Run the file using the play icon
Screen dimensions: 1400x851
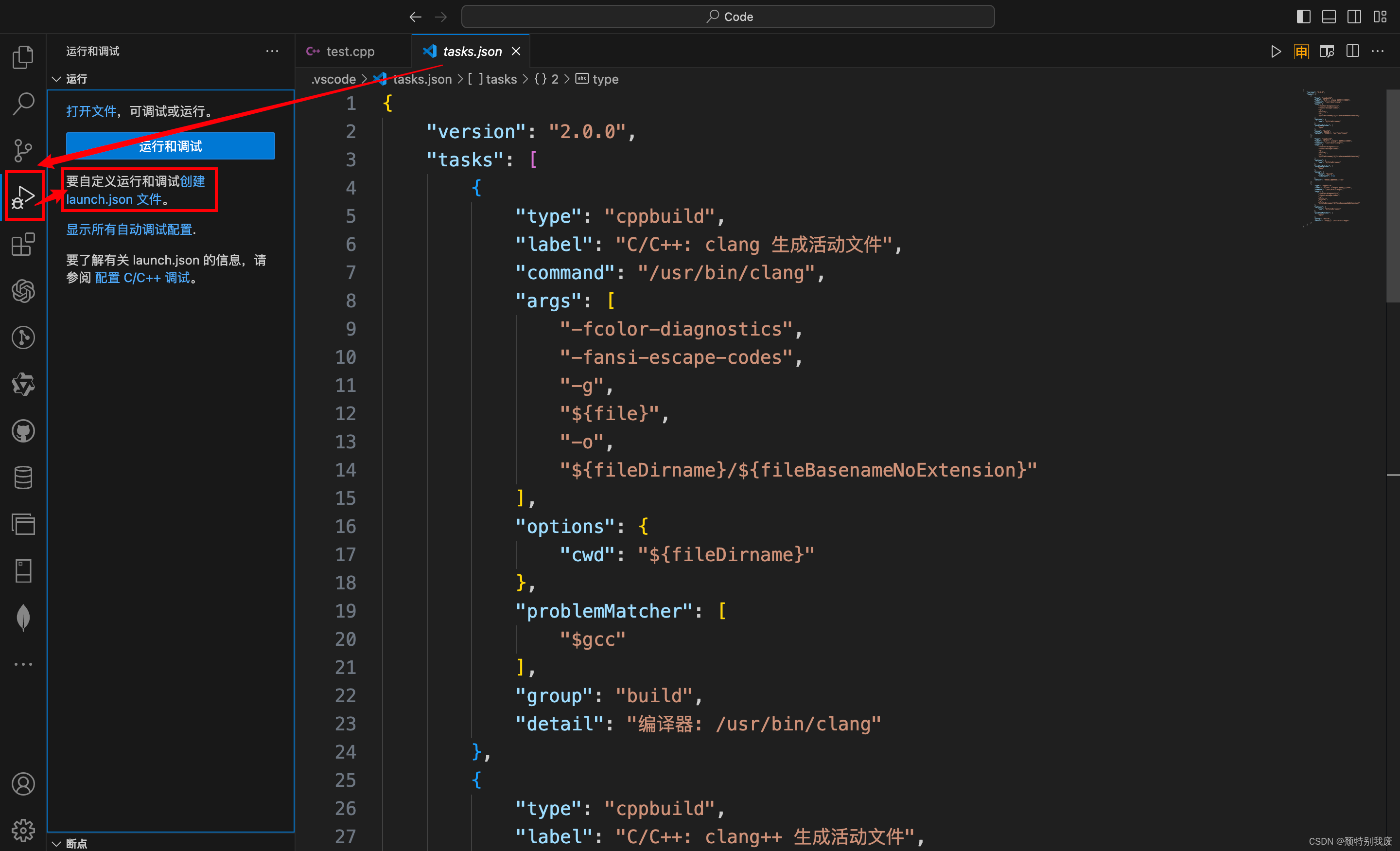pos(1276,51)
